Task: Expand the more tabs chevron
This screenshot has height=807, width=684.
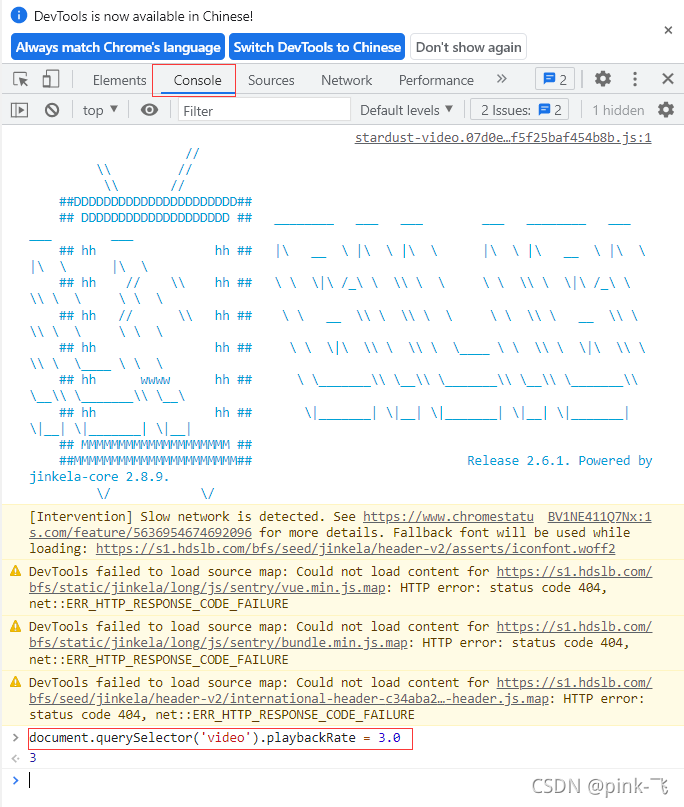Action: coord(502,79)
